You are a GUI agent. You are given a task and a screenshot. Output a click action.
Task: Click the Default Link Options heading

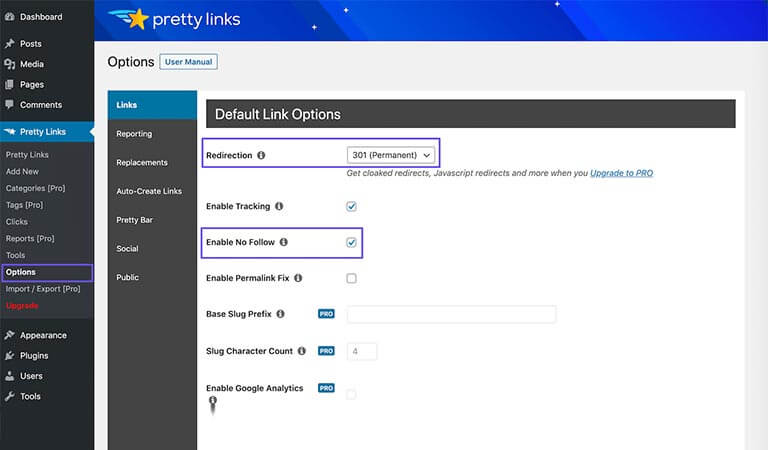278,114
